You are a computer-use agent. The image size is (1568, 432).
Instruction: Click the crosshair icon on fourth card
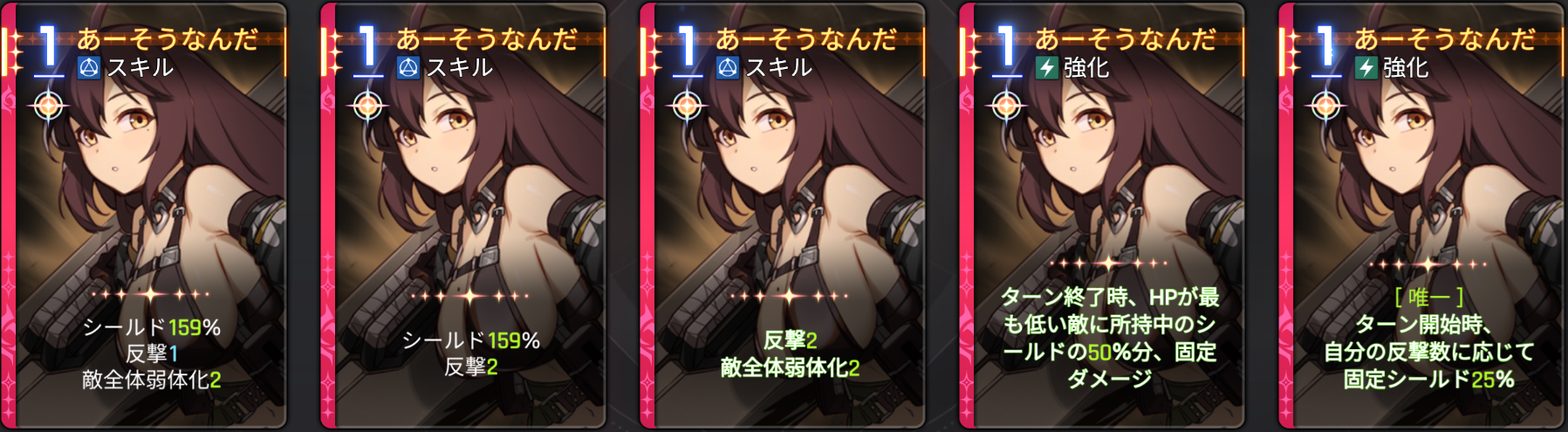coord(1007,106)
